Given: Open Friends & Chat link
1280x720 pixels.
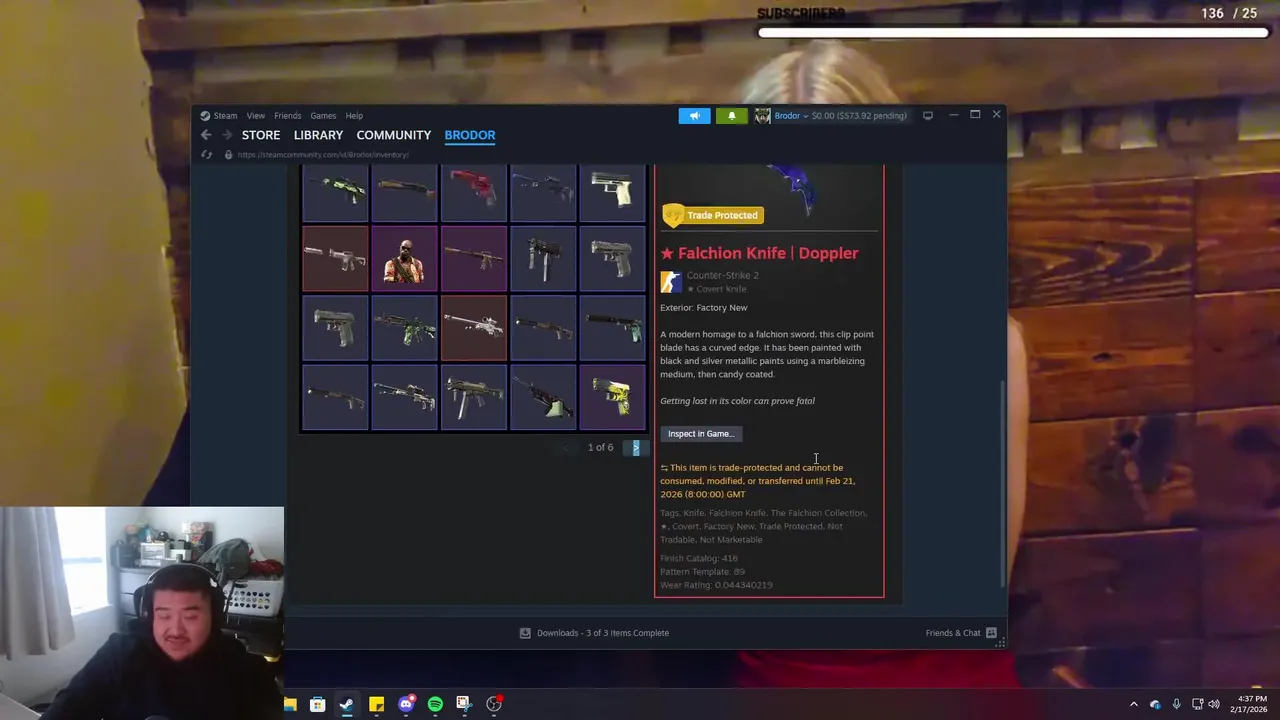Looking at the screenshot, I should tap(953, 633).
